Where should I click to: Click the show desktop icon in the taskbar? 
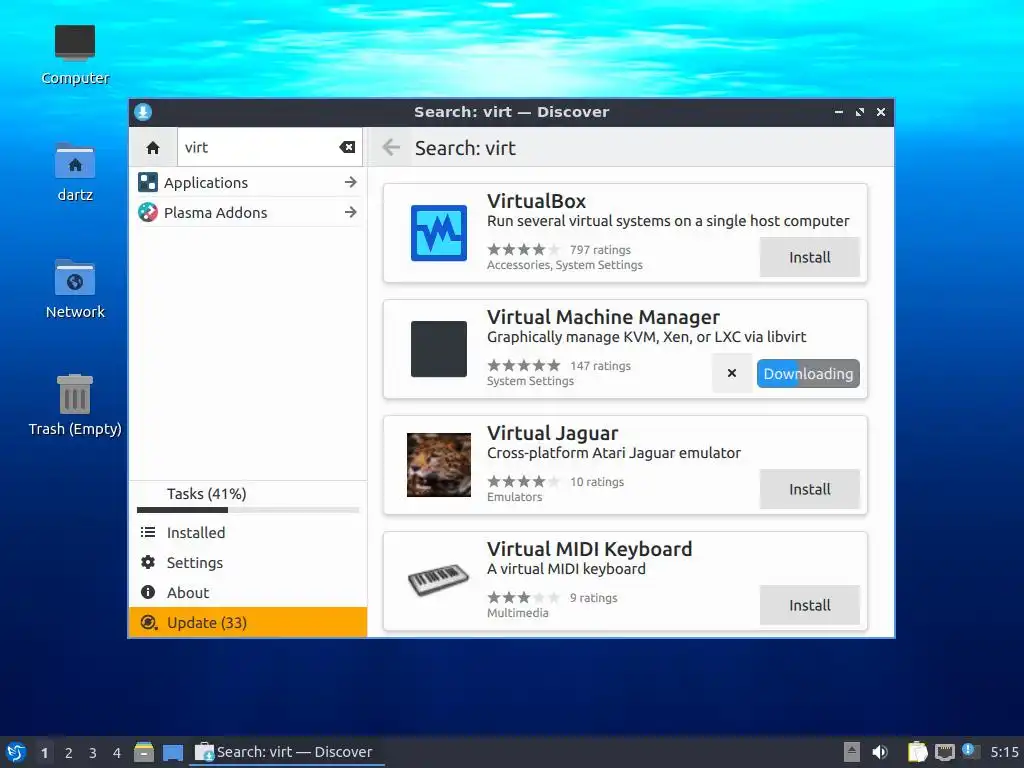pyautogui.click(x=173, y=753)
